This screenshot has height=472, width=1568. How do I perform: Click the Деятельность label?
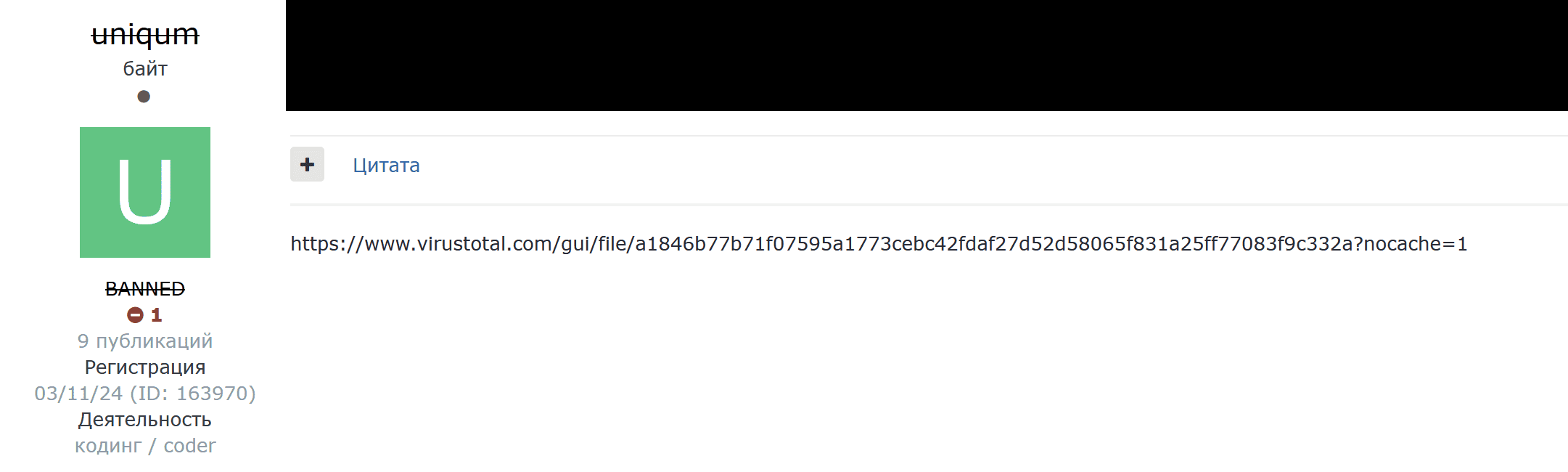click(145, 420)
